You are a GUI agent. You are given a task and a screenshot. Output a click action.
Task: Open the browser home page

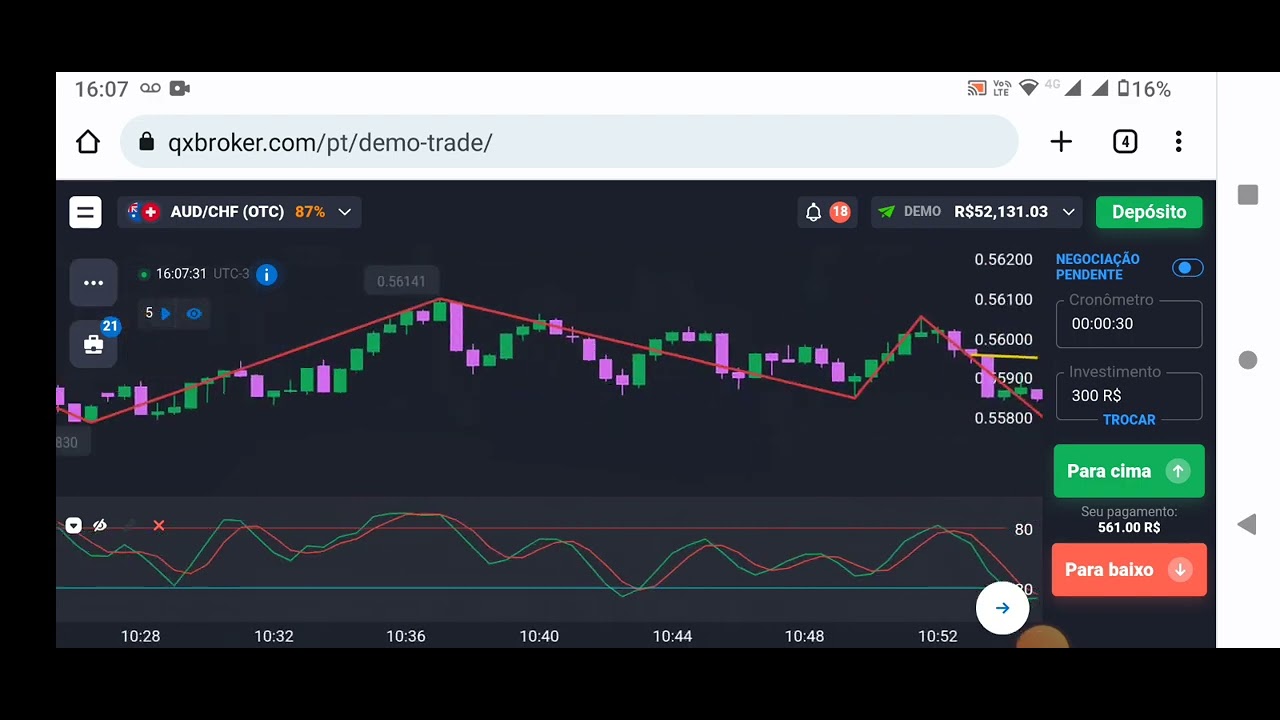coord(88,142)
